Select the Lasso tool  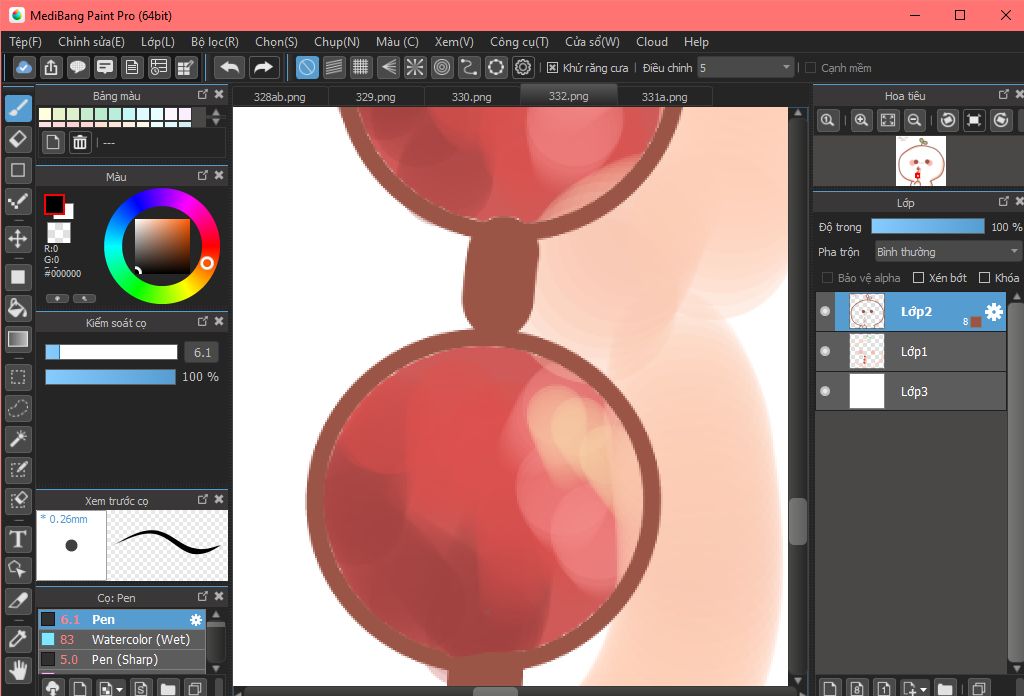coord(18,408)
